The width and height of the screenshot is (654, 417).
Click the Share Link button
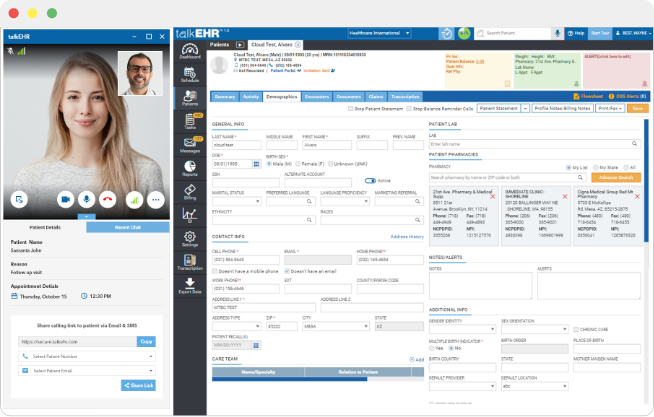coord(138,385)
